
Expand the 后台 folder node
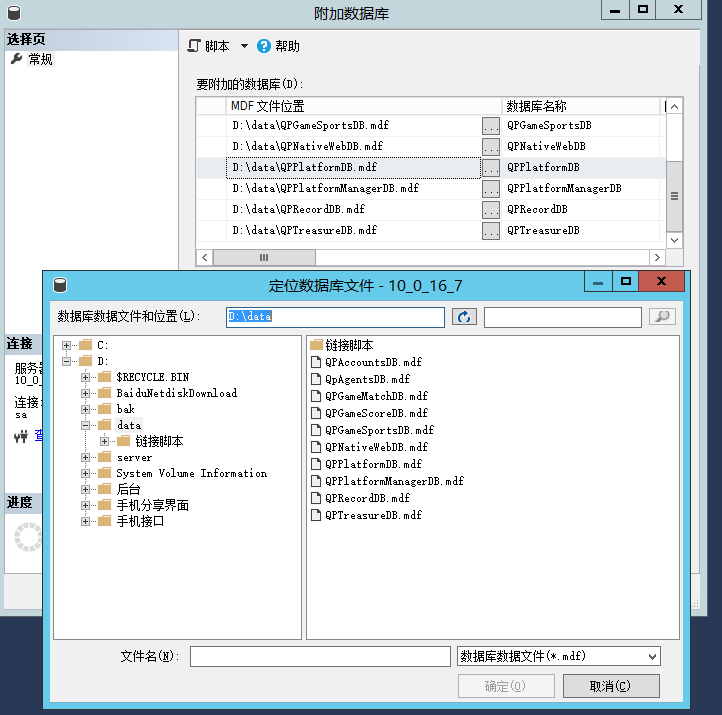[x=85, y=489]
